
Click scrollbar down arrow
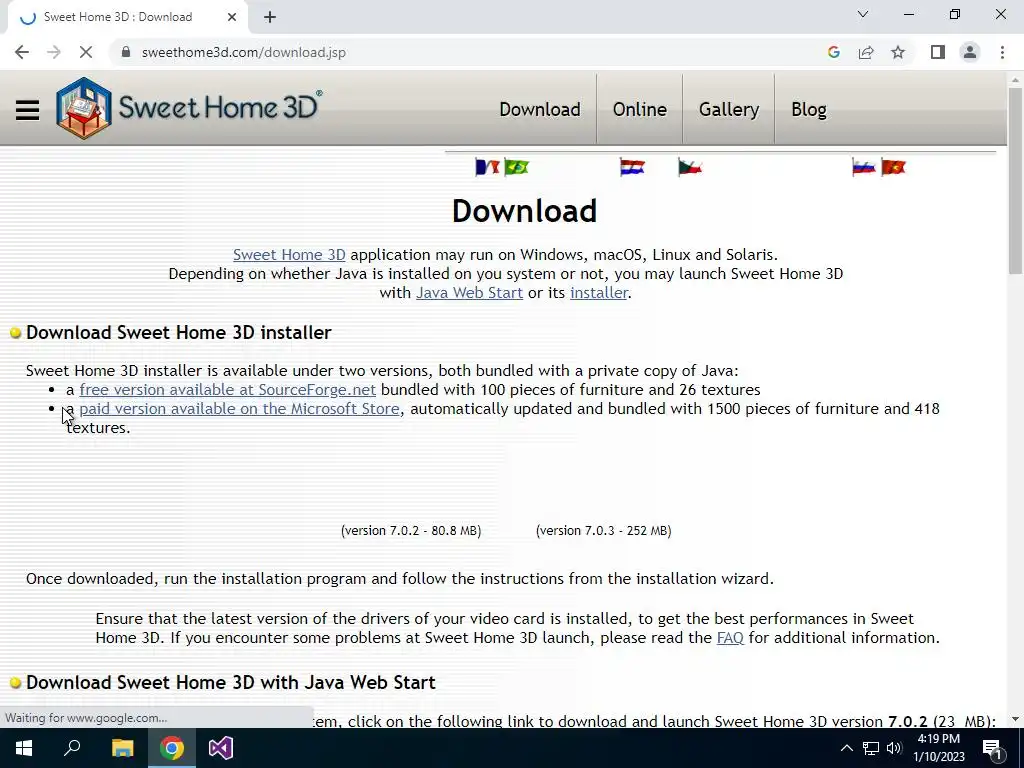1015,719
